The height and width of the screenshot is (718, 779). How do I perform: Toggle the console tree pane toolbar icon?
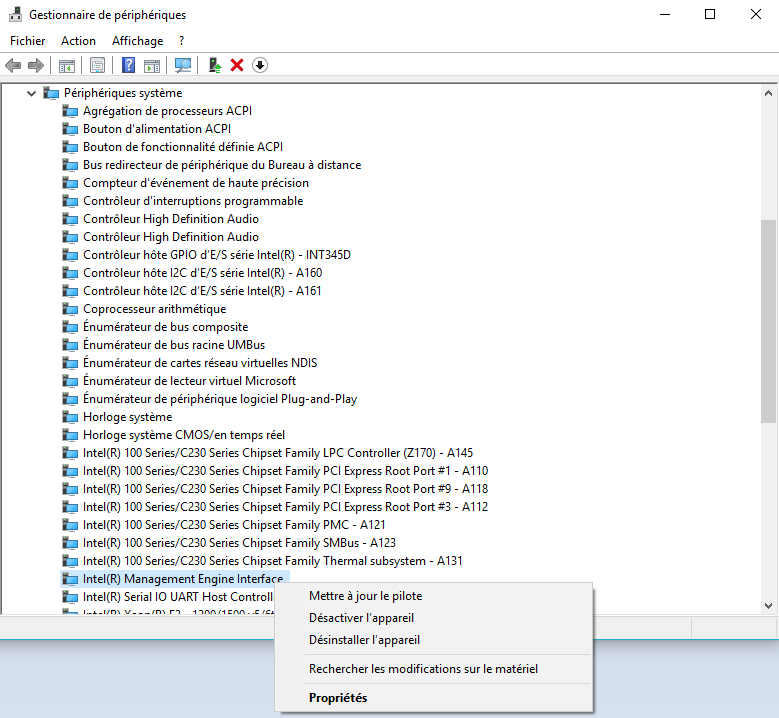(x=67, y=66)
